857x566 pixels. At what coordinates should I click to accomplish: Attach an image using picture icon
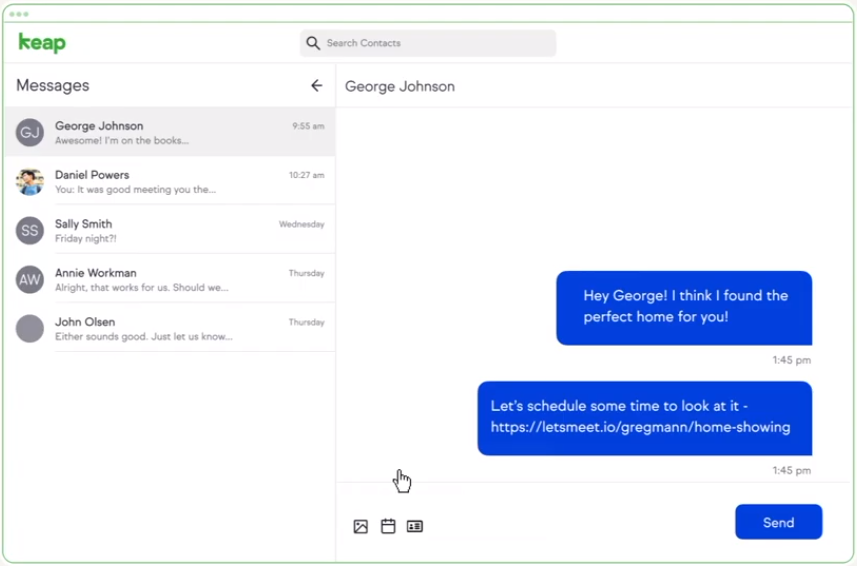(x=361, y=527)
